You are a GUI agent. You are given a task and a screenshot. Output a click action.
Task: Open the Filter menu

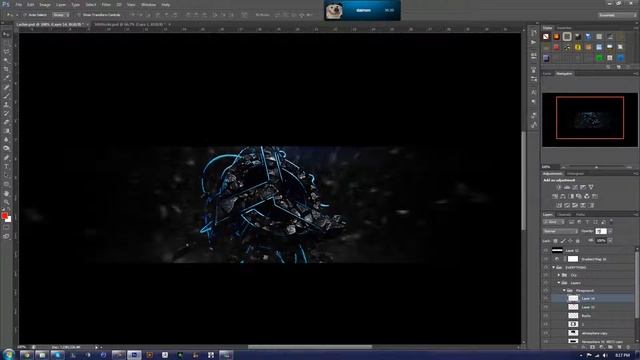(106, 4)
